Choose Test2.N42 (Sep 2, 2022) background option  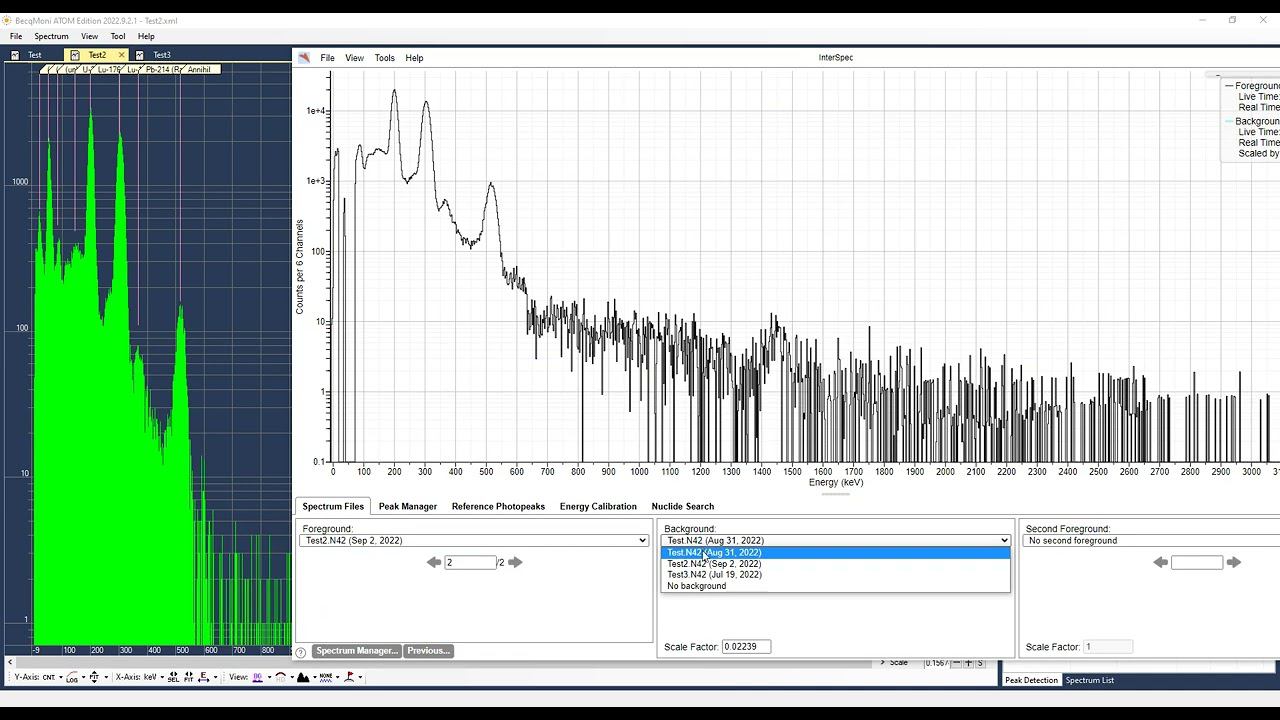[835, 564]
